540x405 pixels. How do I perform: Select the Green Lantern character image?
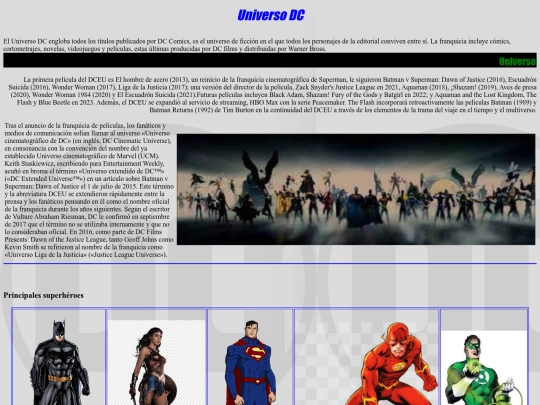(x=484, y=368)
